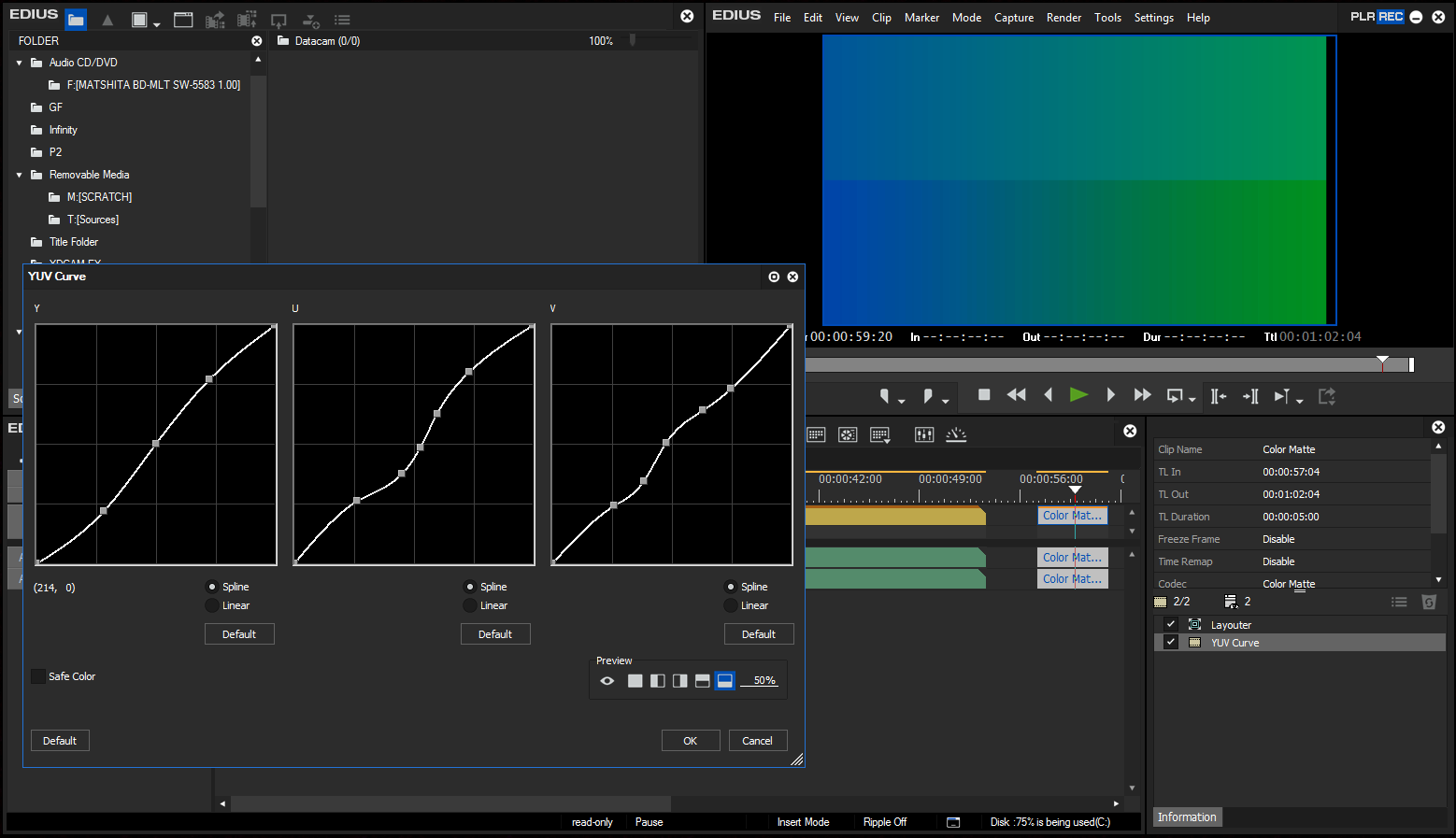Select left-half split preview icon
The height and width of the screenshot is (838, 1456).
point(658,681)
